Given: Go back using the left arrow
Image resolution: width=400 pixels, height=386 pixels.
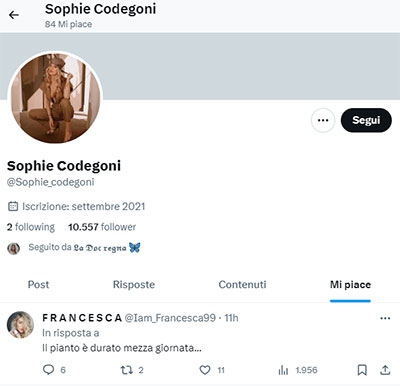Looking at the screenshot, I should [x=14, y=15].
